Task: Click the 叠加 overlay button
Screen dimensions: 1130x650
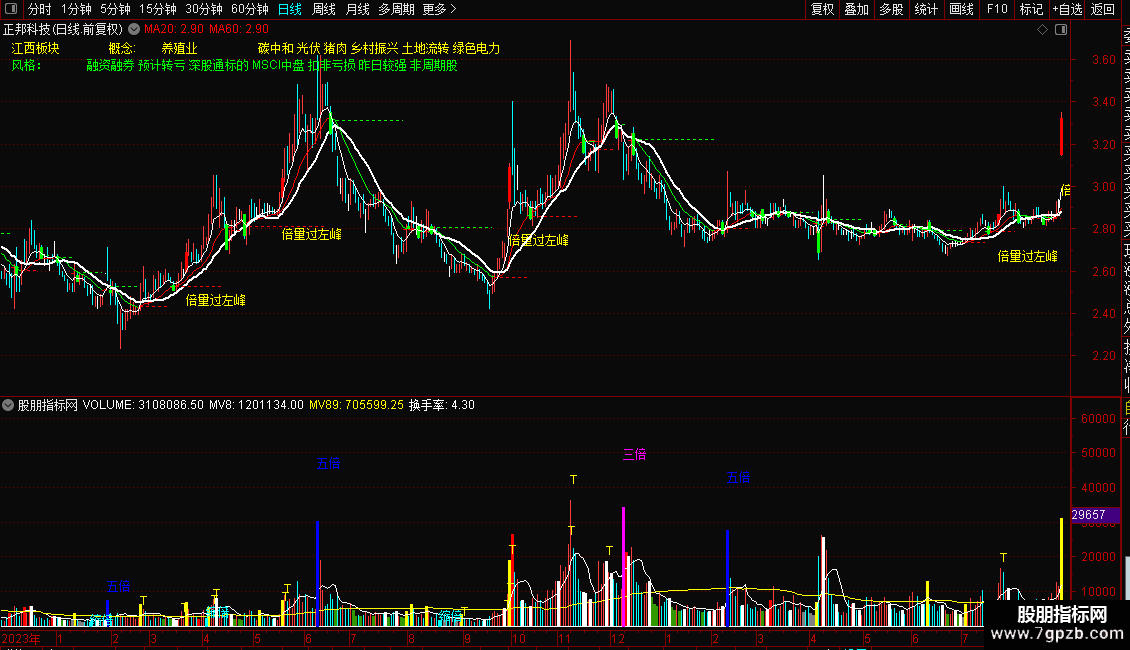Action: (856, 9)
